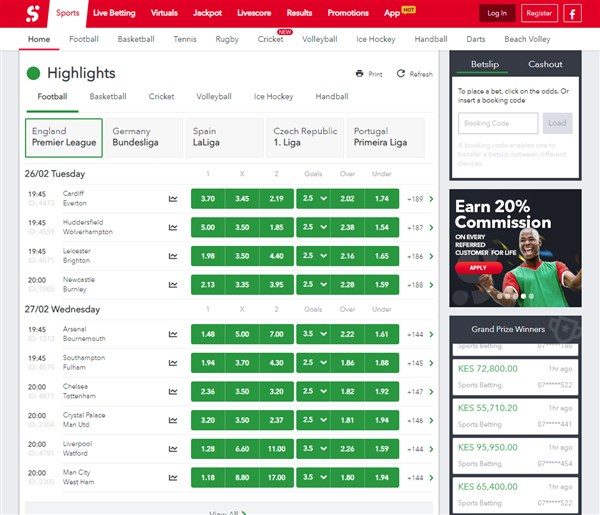
Task: Select the Germany Bundesliga league tab
Action: pos(144,138)
